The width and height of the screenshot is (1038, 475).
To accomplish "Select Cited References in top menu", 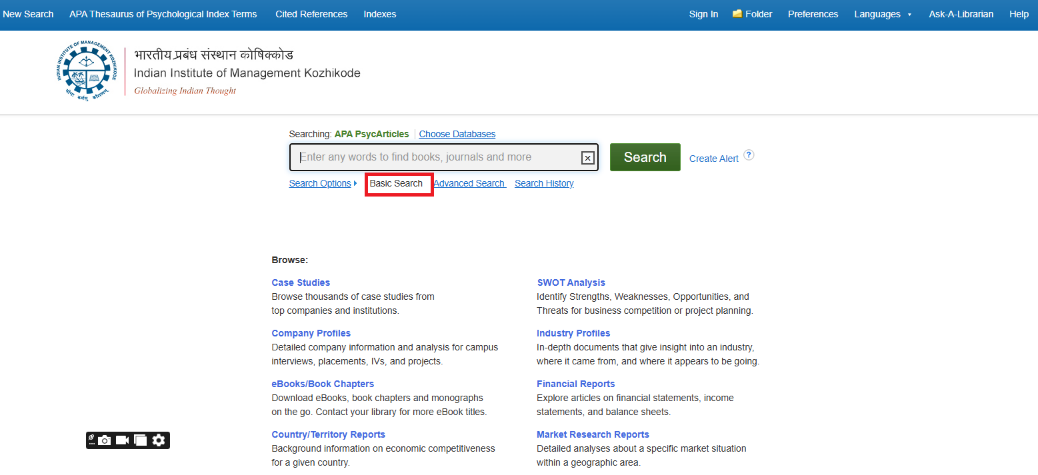I will (311, 14).
